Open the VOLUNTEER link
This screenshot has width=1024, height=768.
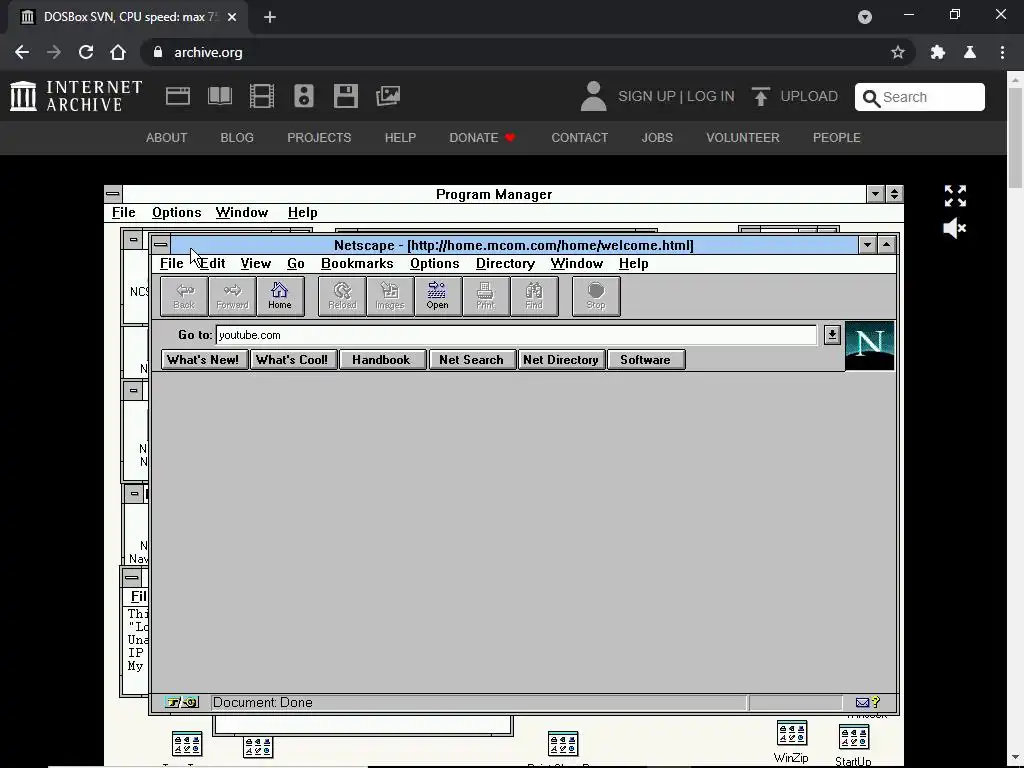(743, 138)
